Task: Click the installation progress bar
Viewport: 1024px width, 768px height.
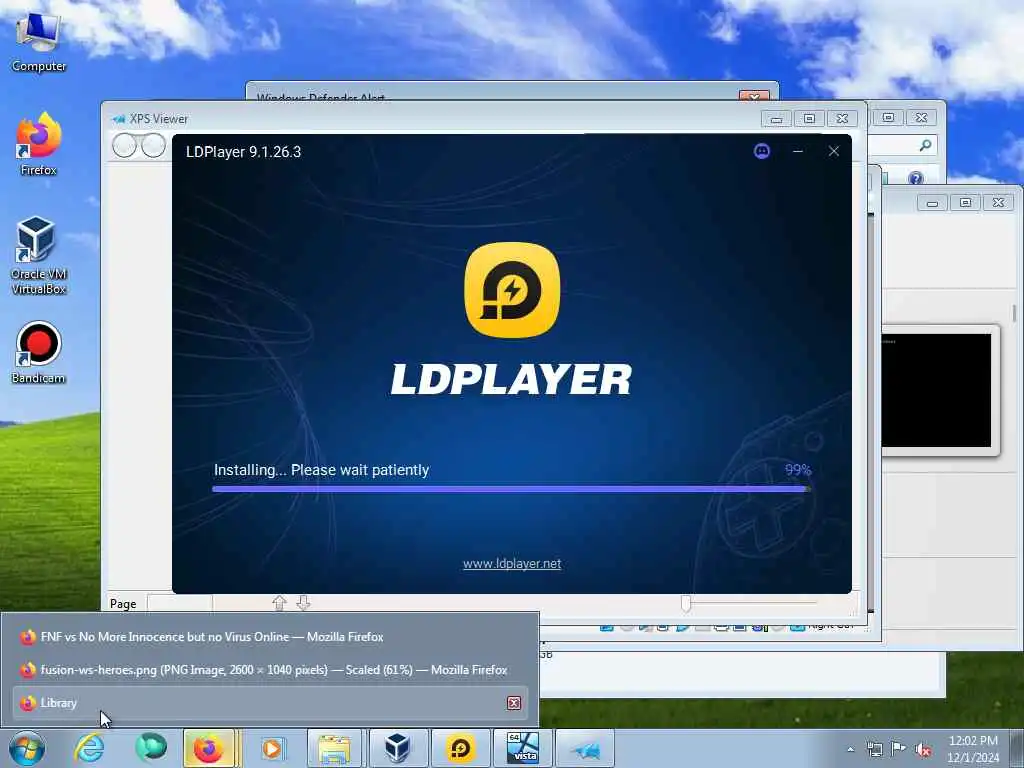Action: (511, 488)
